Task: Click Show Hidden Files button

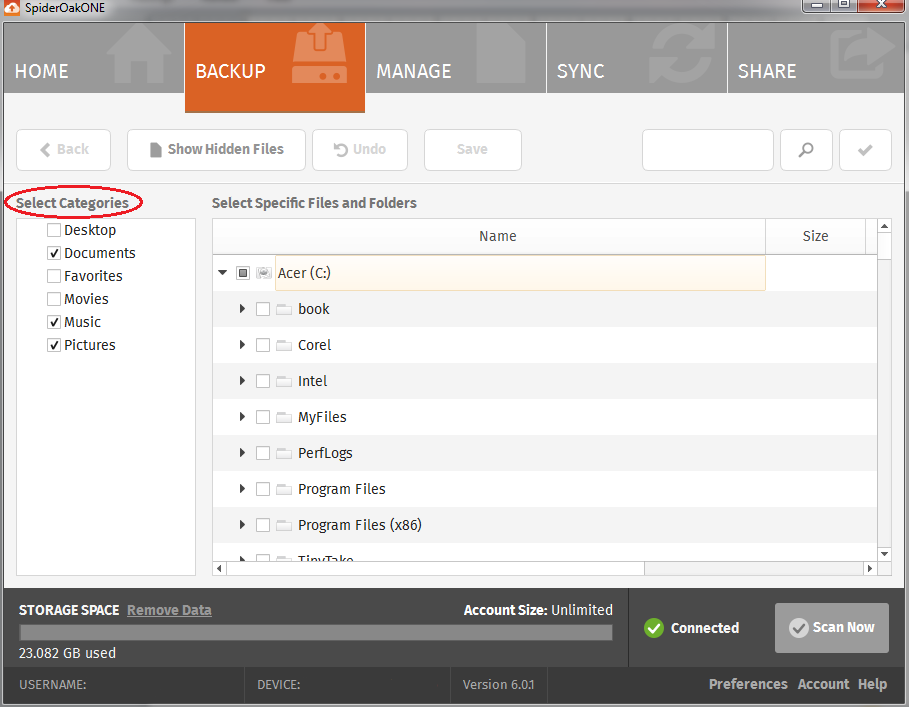Action: tap(216, 150)
